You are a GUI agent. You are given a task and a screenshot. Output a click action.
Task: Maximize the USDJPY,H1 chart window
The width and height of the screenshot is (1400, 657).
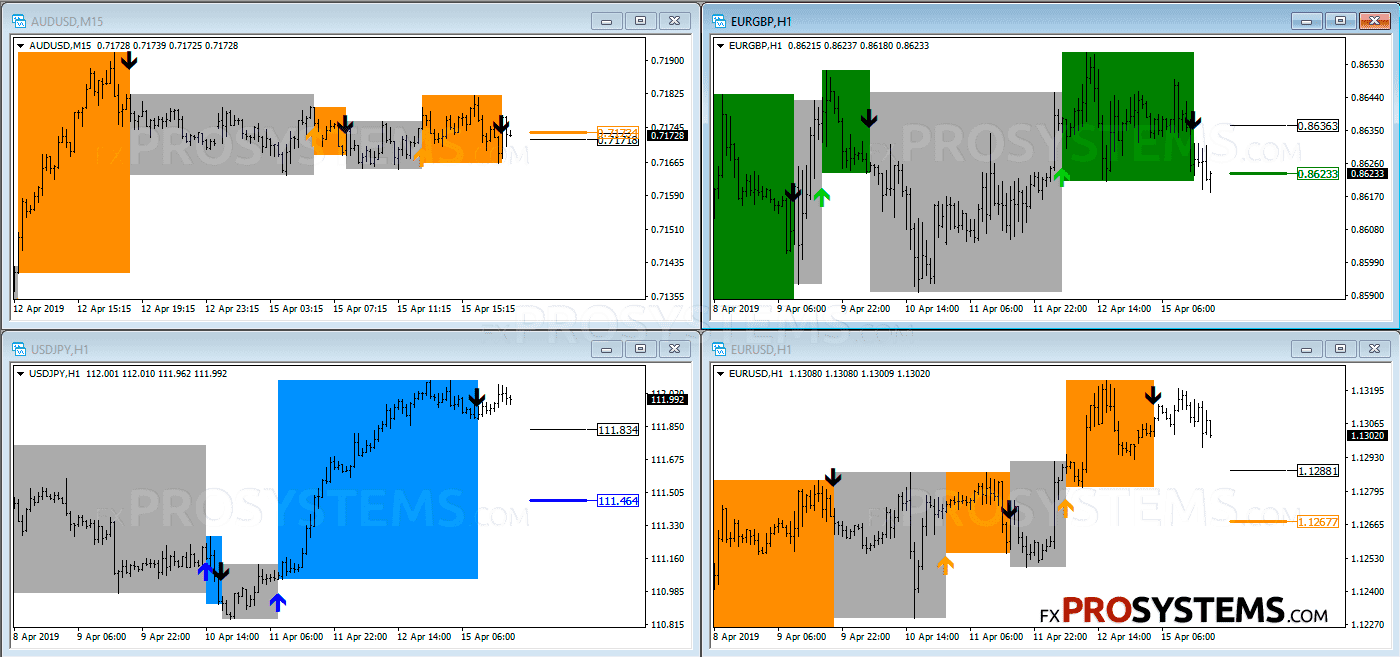click(x=642, y=348)
